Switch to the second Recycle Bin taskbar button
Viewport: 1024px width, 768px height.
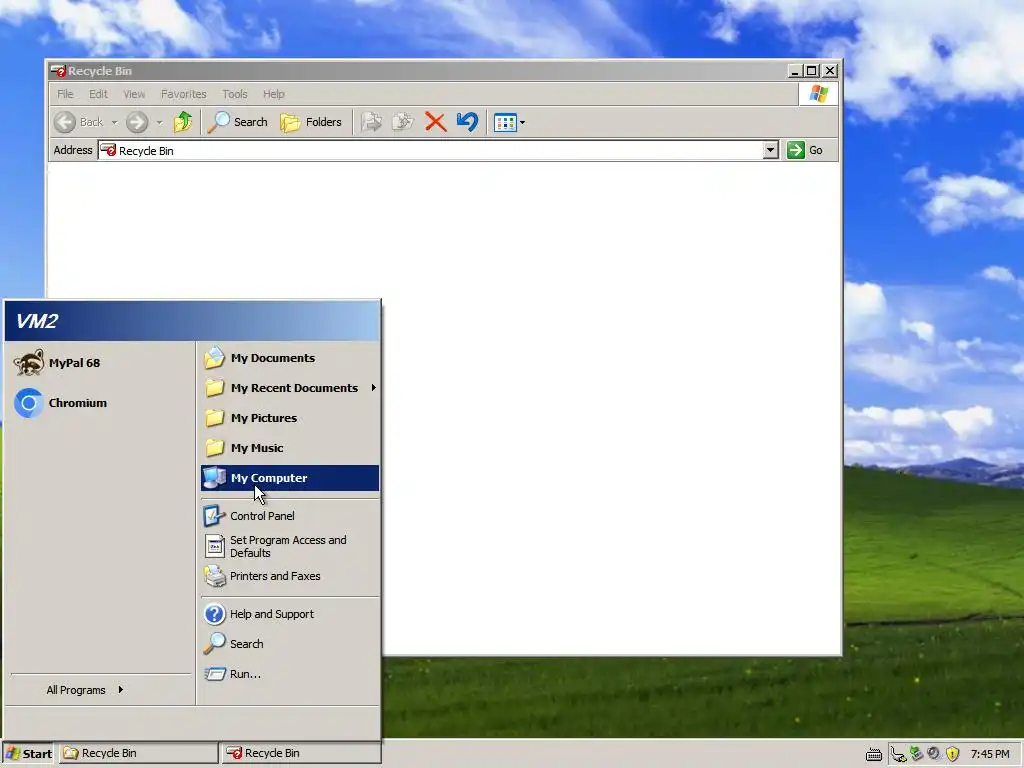[300, 754]
